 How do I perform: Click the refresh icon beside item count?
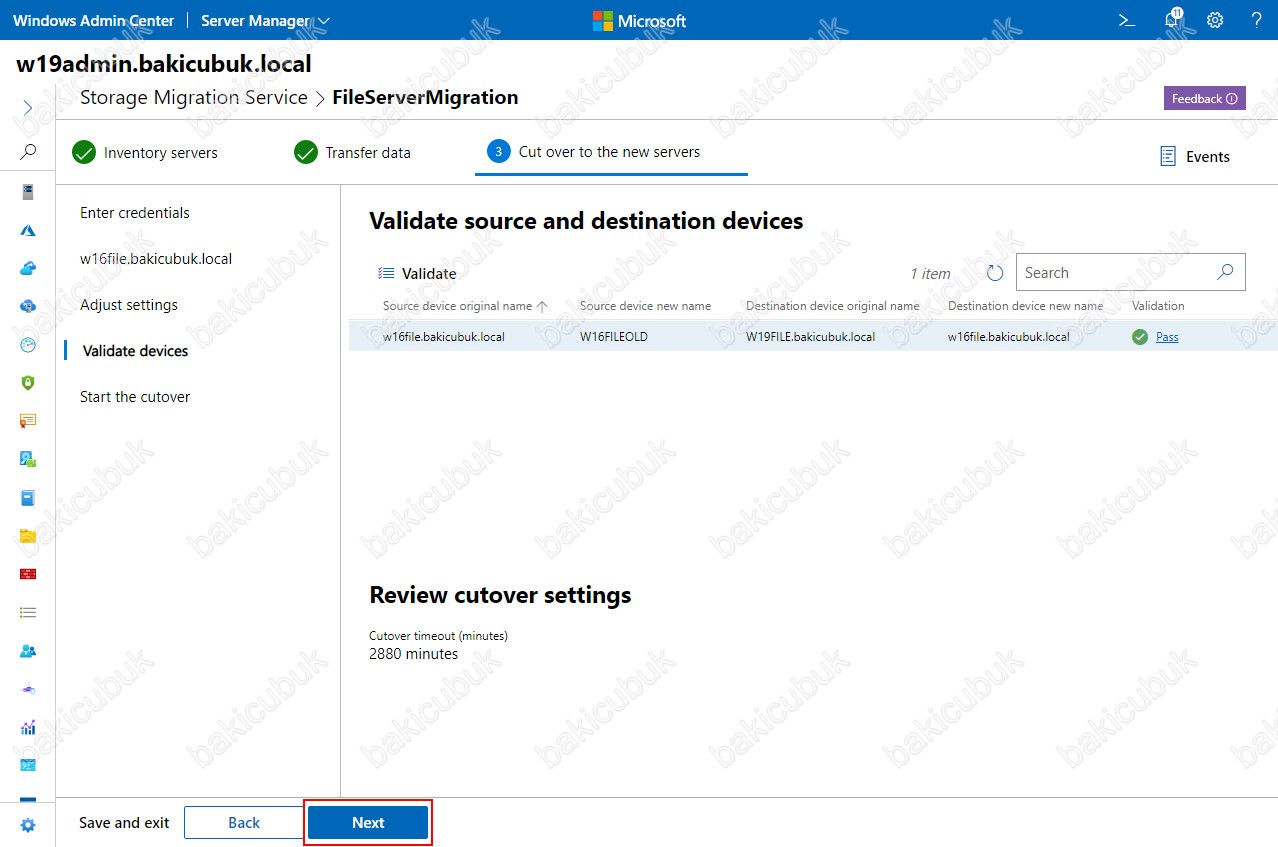point(994,273)
